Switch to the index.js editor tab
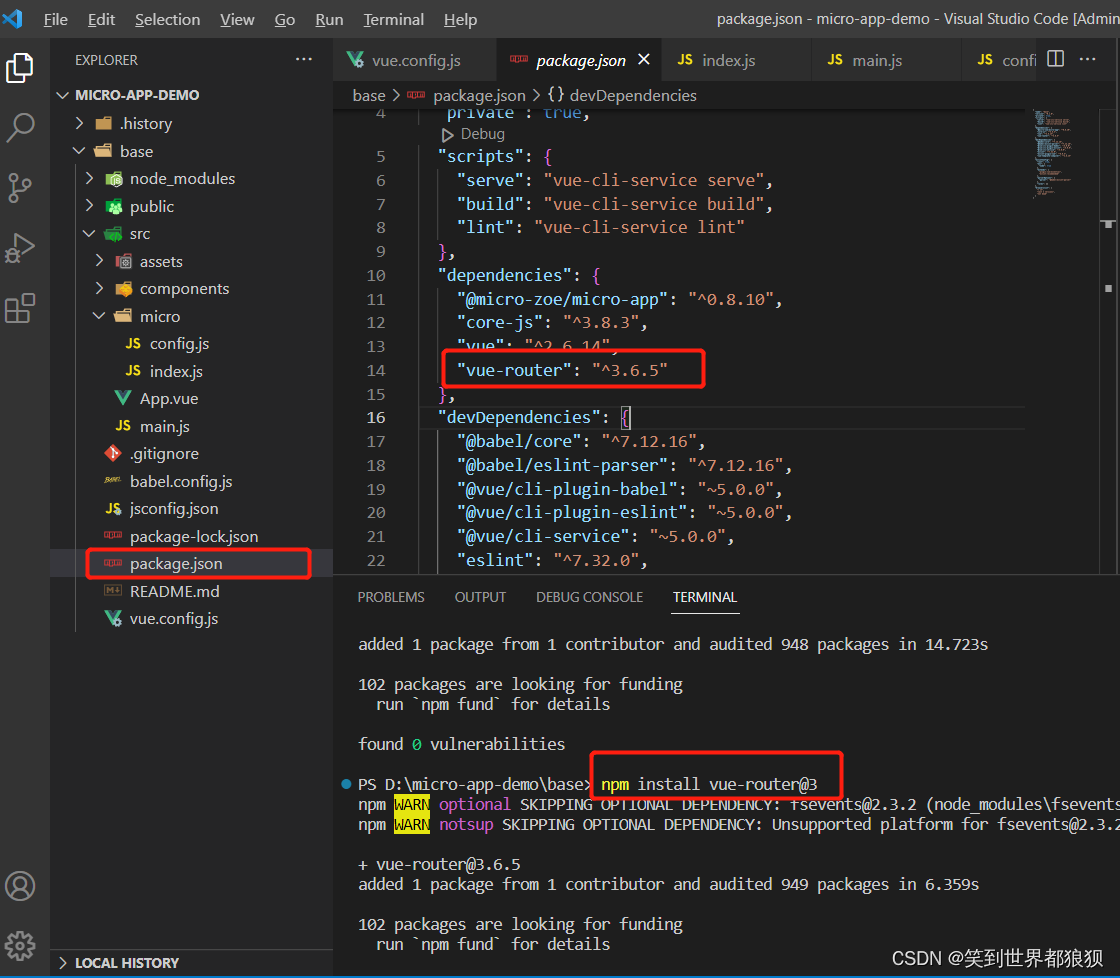This screenshot has height=978, width=1120. click(x=736, y=60)
